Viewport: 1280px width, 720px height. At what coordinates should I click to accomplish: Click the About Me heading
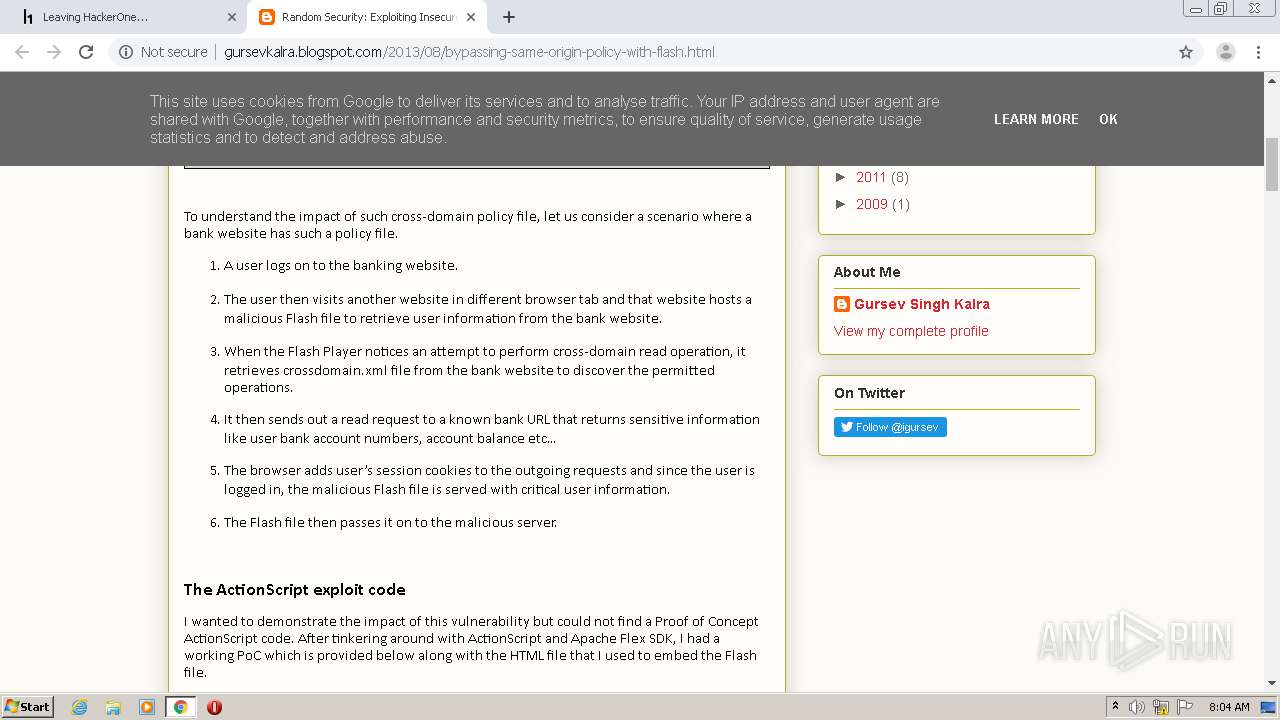(x=867, y=272)
